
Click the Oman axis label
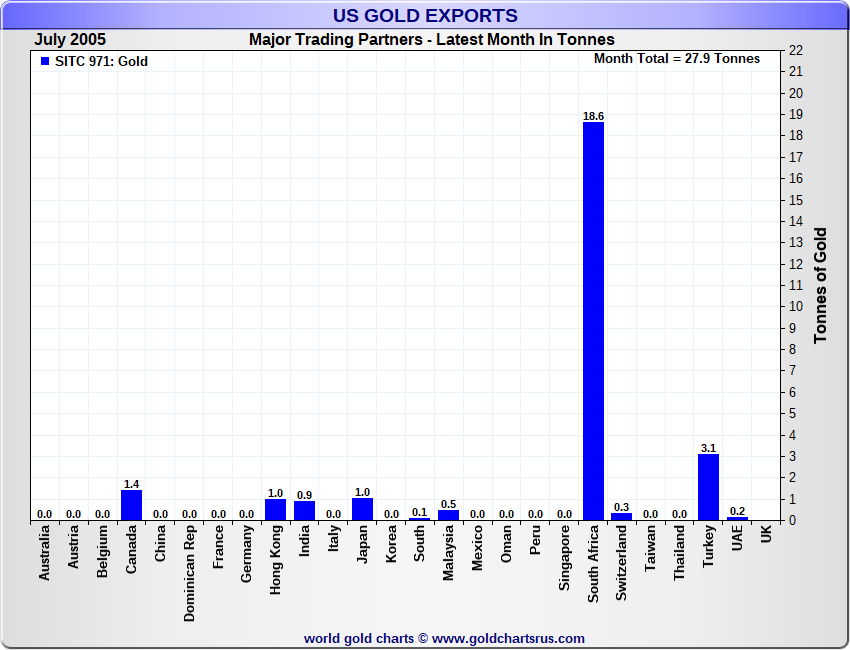point(506,544)
